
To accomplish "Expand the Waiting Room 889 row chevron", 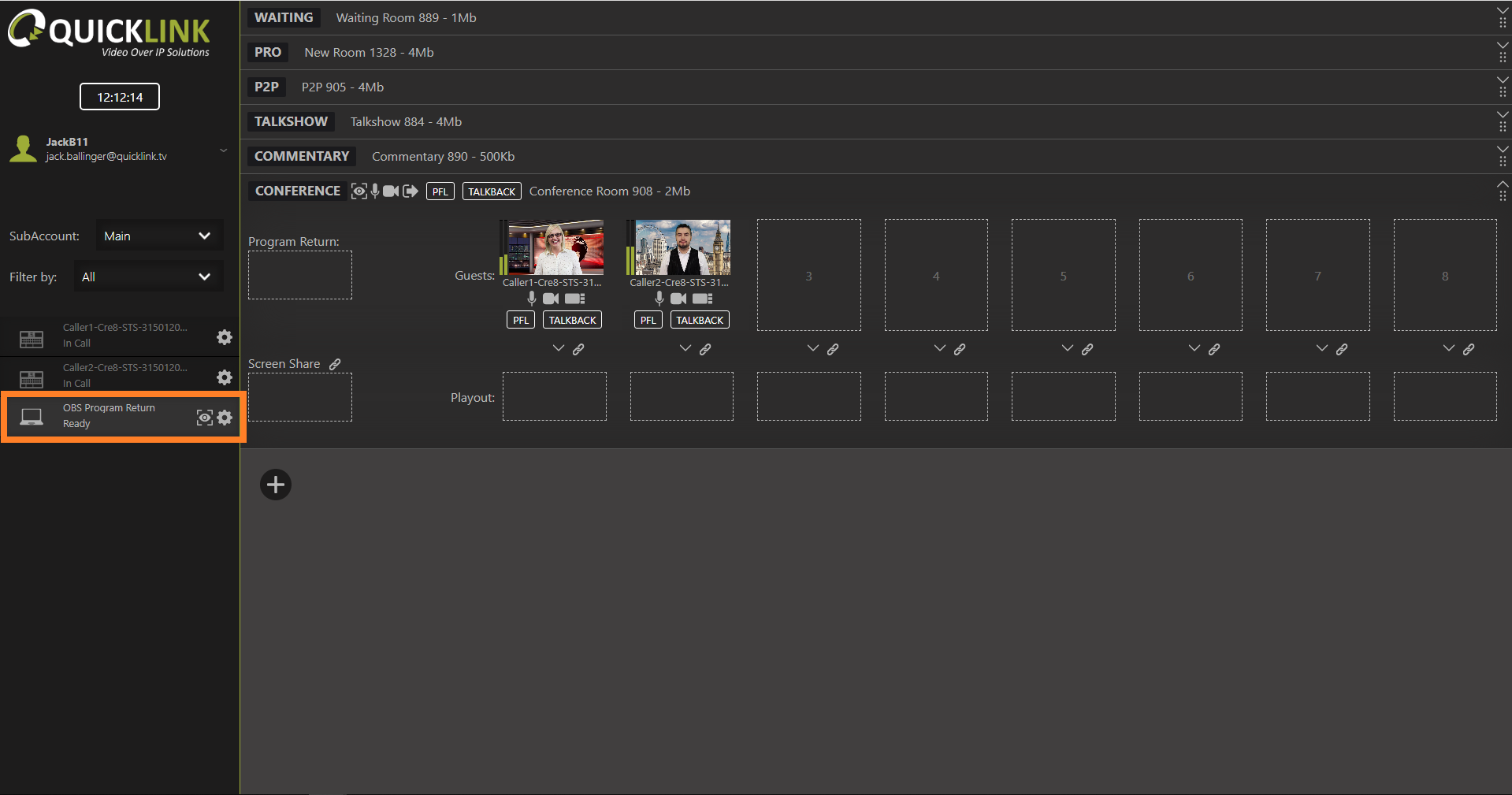I will click(1503, 10).
